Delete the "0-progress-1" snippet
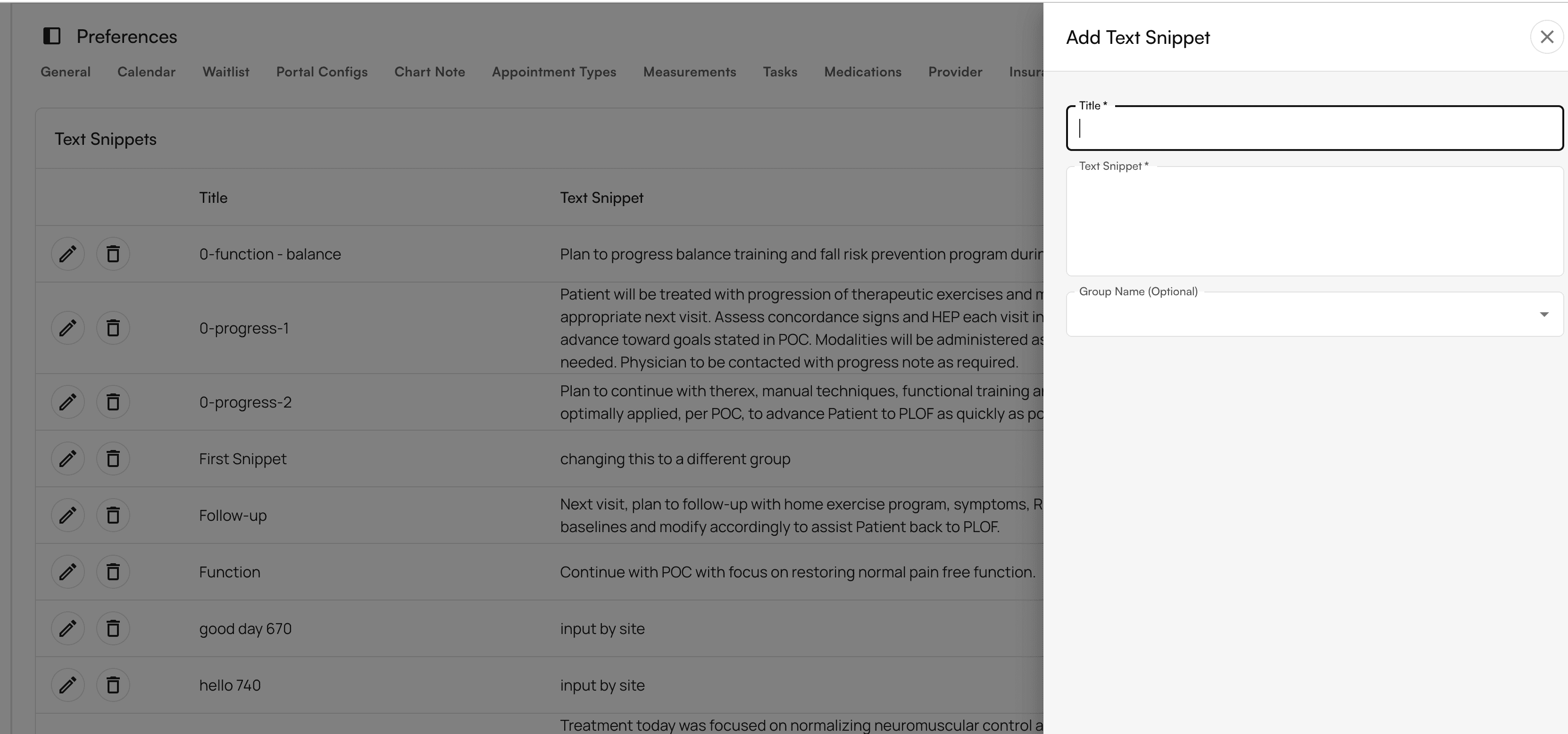1568x734 pixels. 113,327
